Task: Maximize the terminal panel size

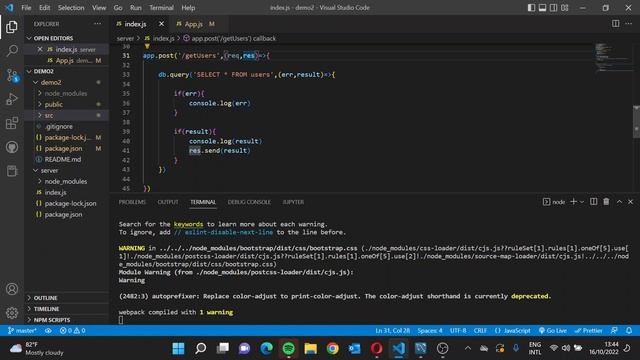Action: point(619,202)
